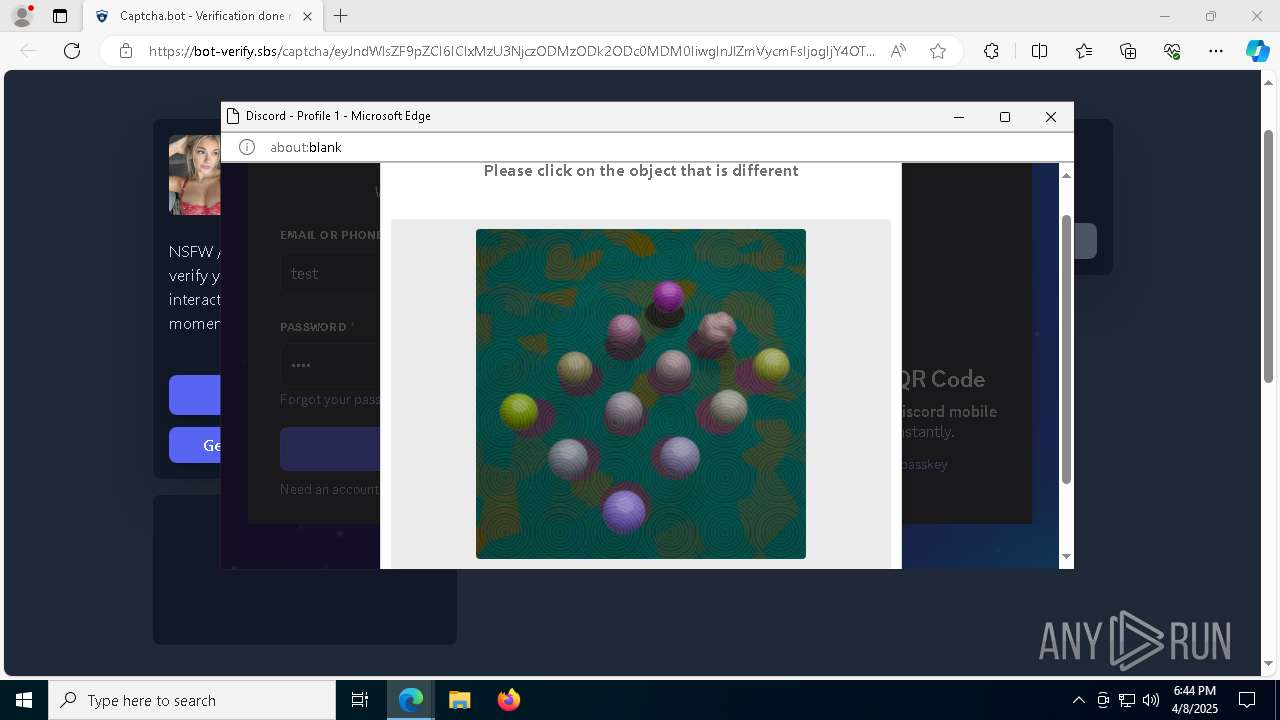Click the lumpy pink object
This screenshot has height=720, width=1280.
(717, 329)
